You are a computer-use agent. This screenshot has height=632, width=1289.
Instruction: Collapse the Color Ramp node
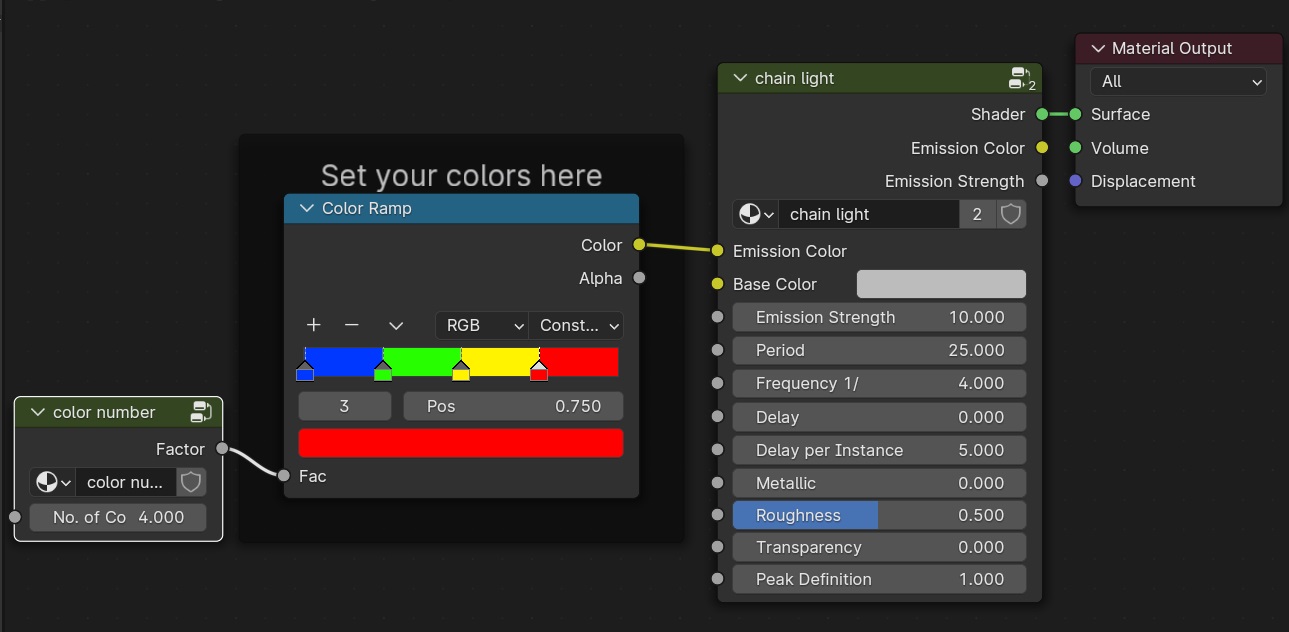(x=305, y=209)
